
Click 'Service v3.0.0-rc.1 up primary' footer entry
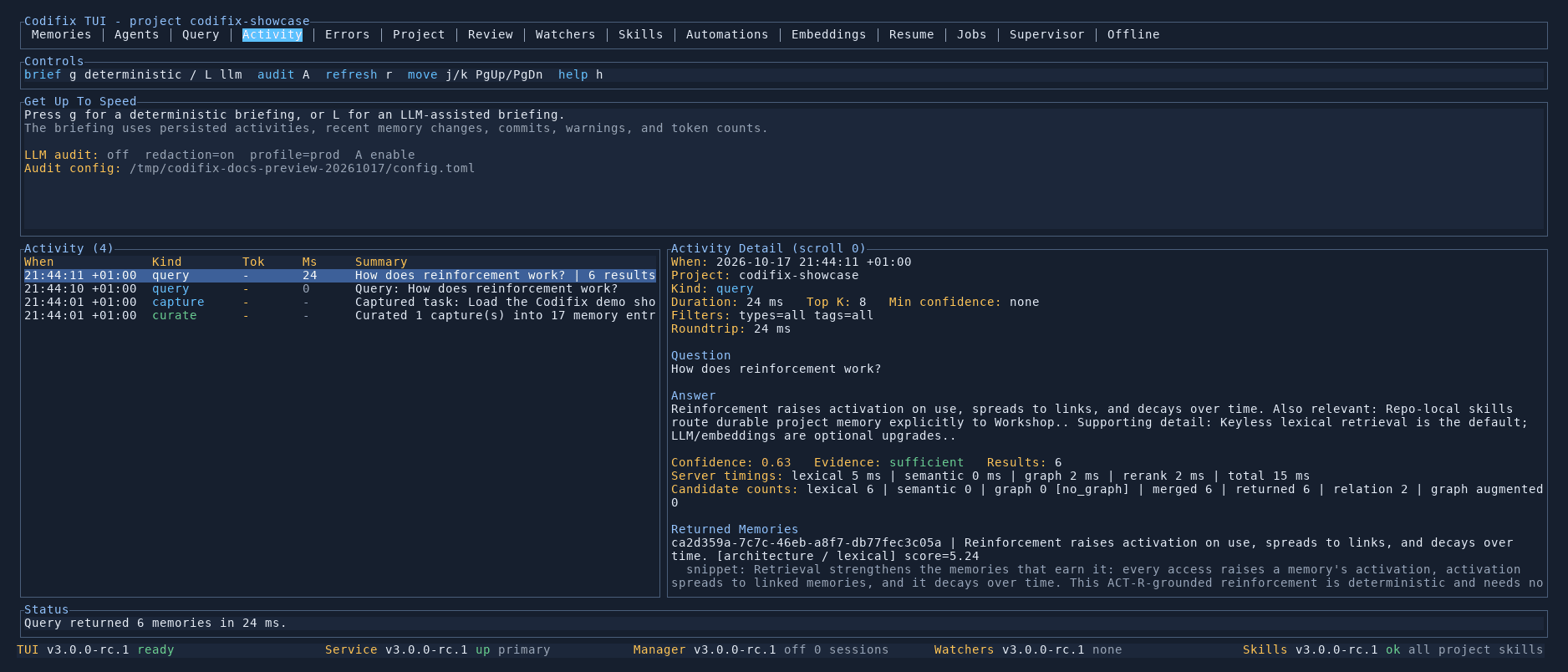coord(437,649)
